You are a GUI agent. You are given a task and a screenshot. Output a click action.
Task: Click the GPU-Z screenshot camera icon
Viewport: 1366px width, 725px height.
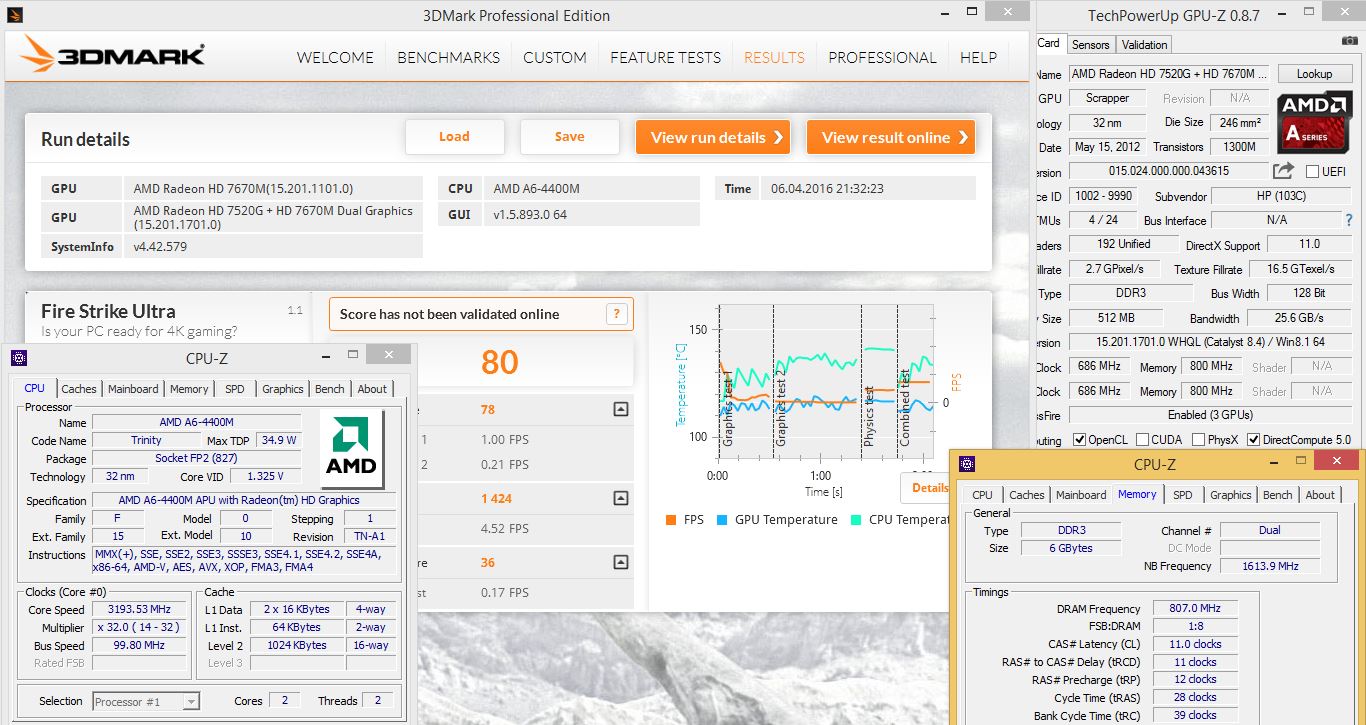click(1350, 41)
